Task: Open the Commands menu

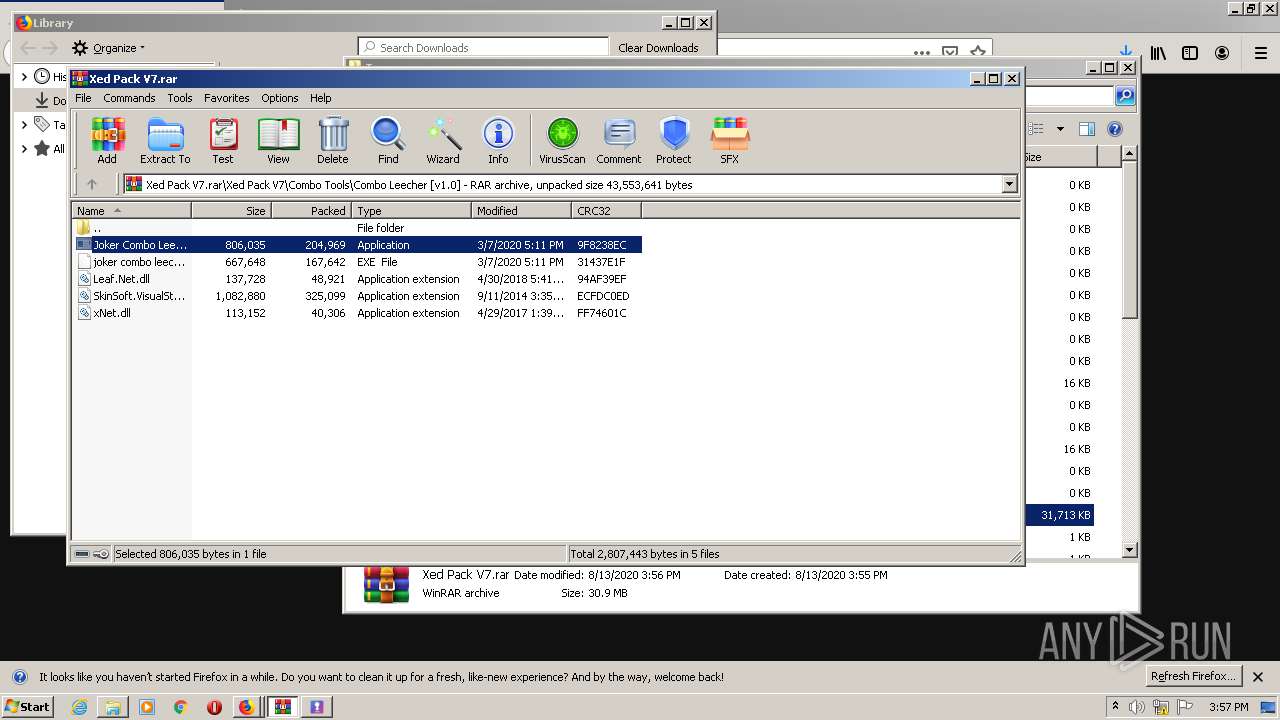Action: click(129, 98)
